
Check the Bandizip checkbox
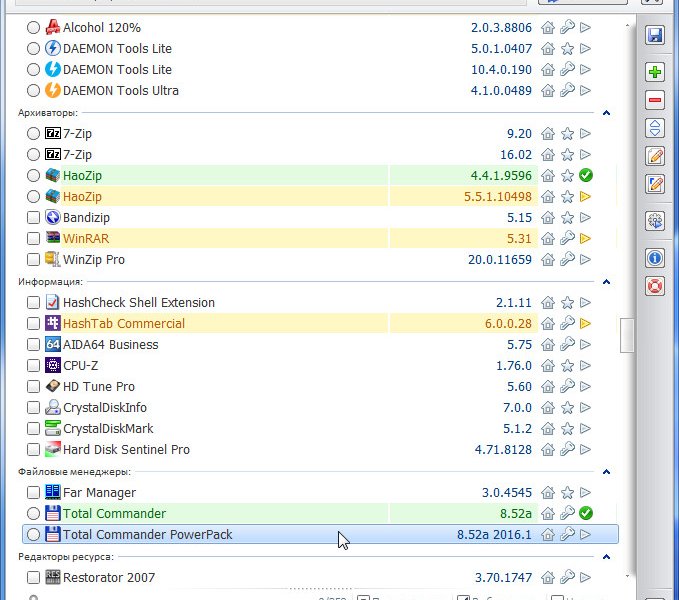pyautogui.click(x=33, y=217)
